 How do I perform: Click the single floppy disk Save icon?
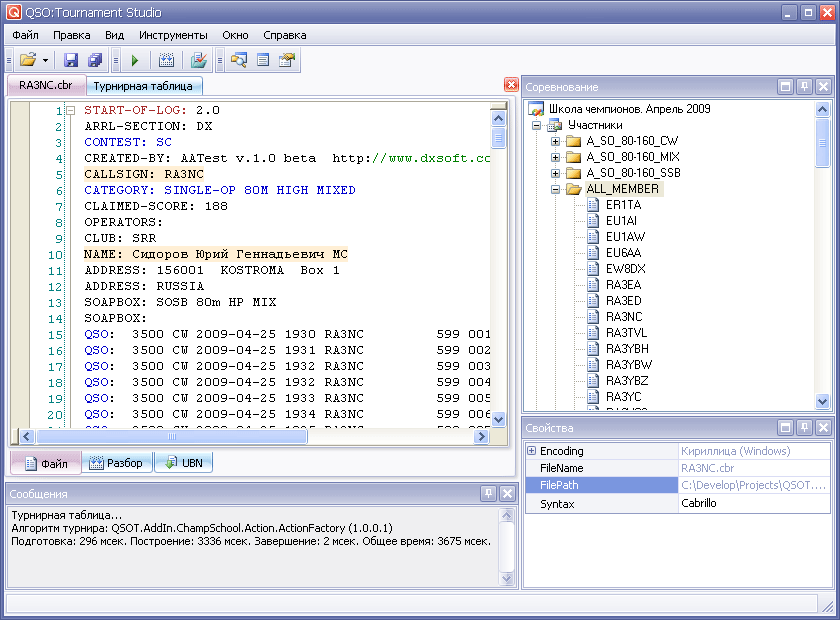click(71, 61)
